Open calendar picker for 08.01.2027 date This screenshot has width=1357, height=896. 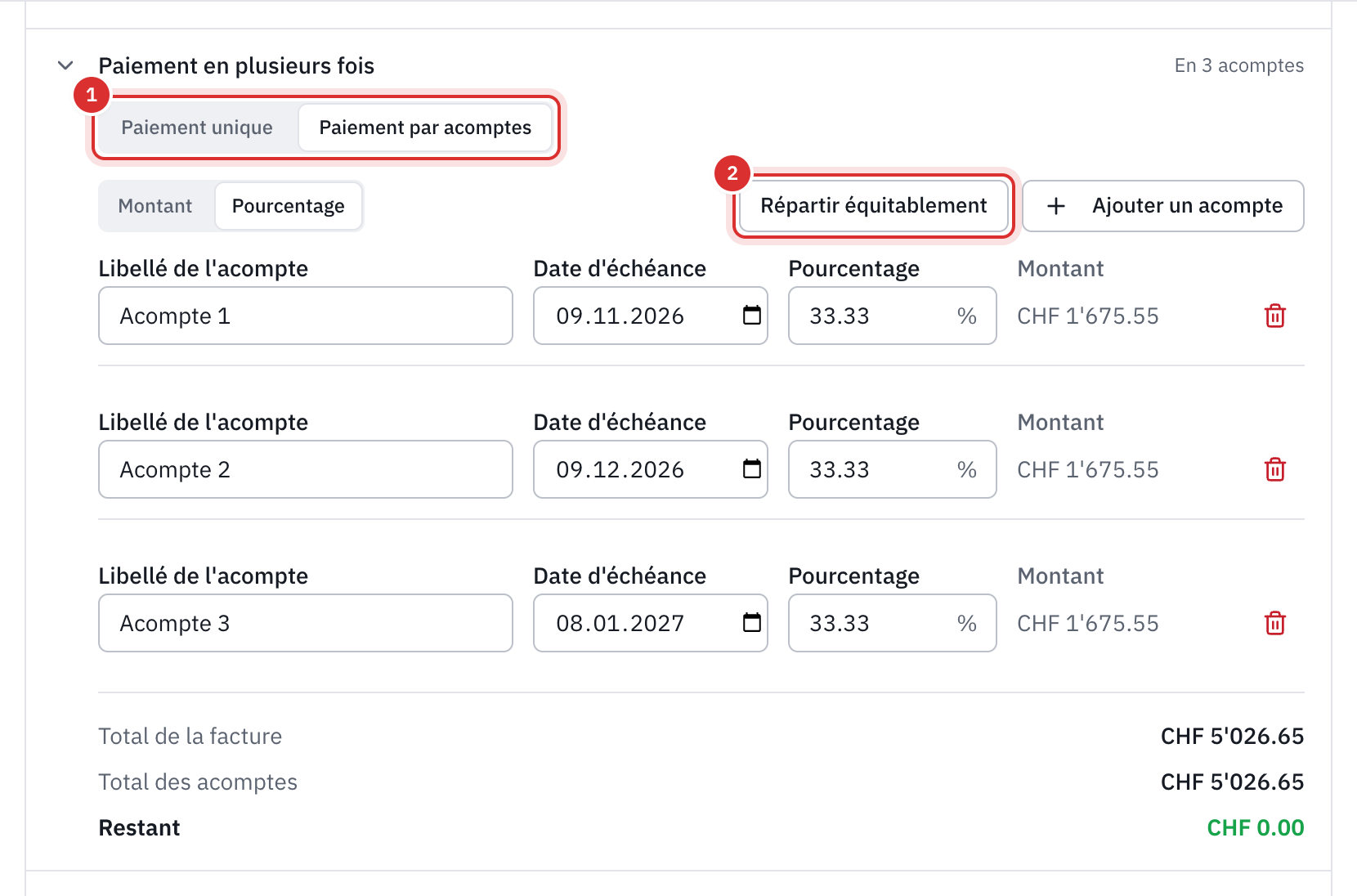[x=752, y=622]
